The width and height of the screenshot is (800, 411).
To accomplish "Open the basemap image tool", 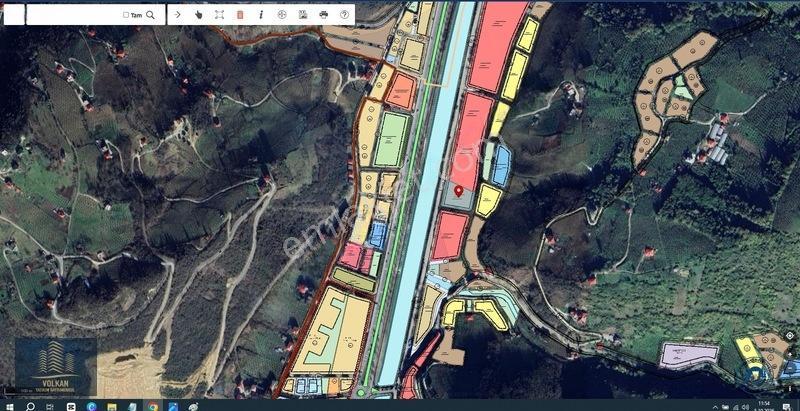I will pyautogui.click(x=303, y=14).
